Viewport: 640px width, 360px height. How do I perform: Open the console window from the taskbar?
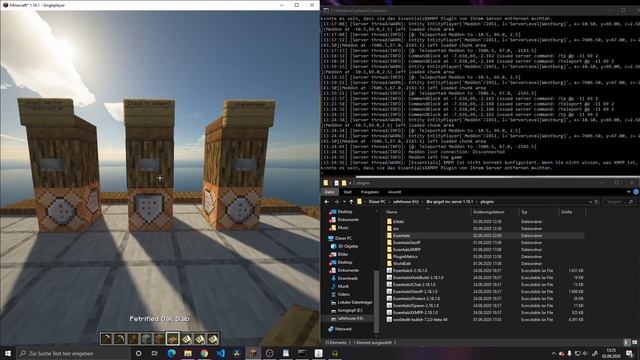[302, 353]
